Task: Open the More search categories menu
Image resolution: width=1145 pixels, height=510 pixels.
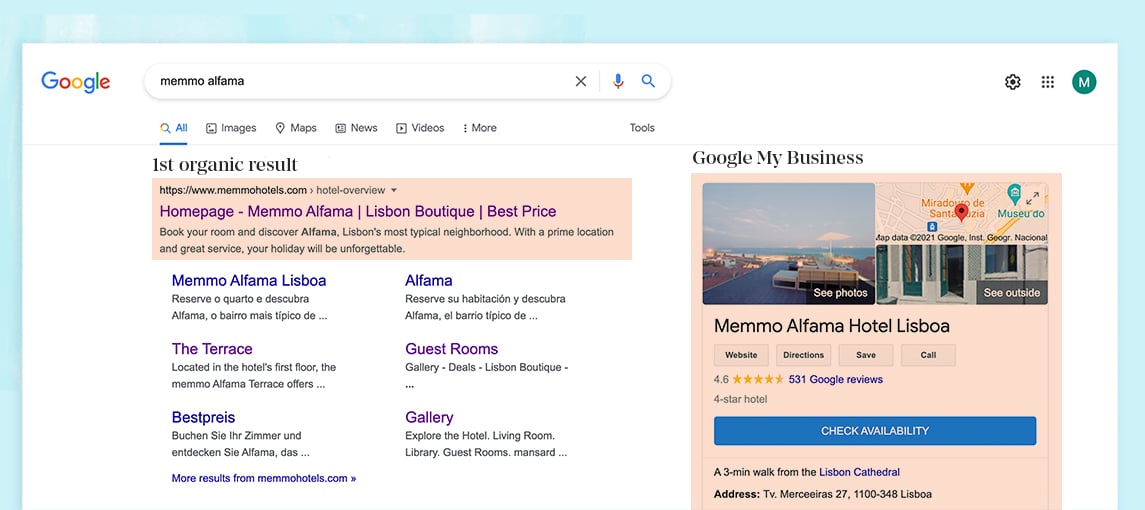Action: pos(479,128)
